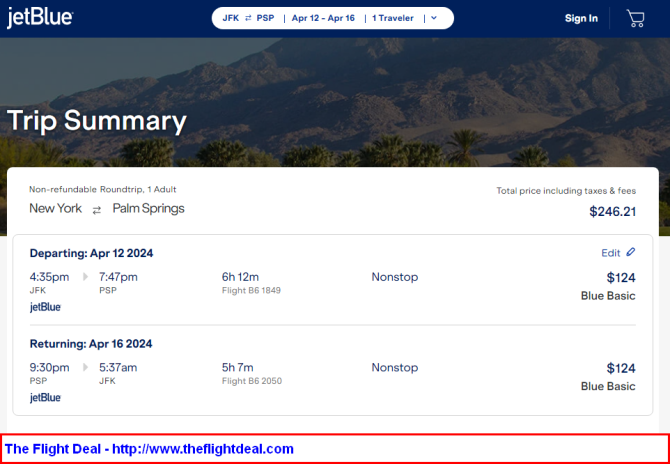Viewport: 670px width, 464px height.
Task: Click the Trip Summary heading
Action: click(x=97, y=121)
